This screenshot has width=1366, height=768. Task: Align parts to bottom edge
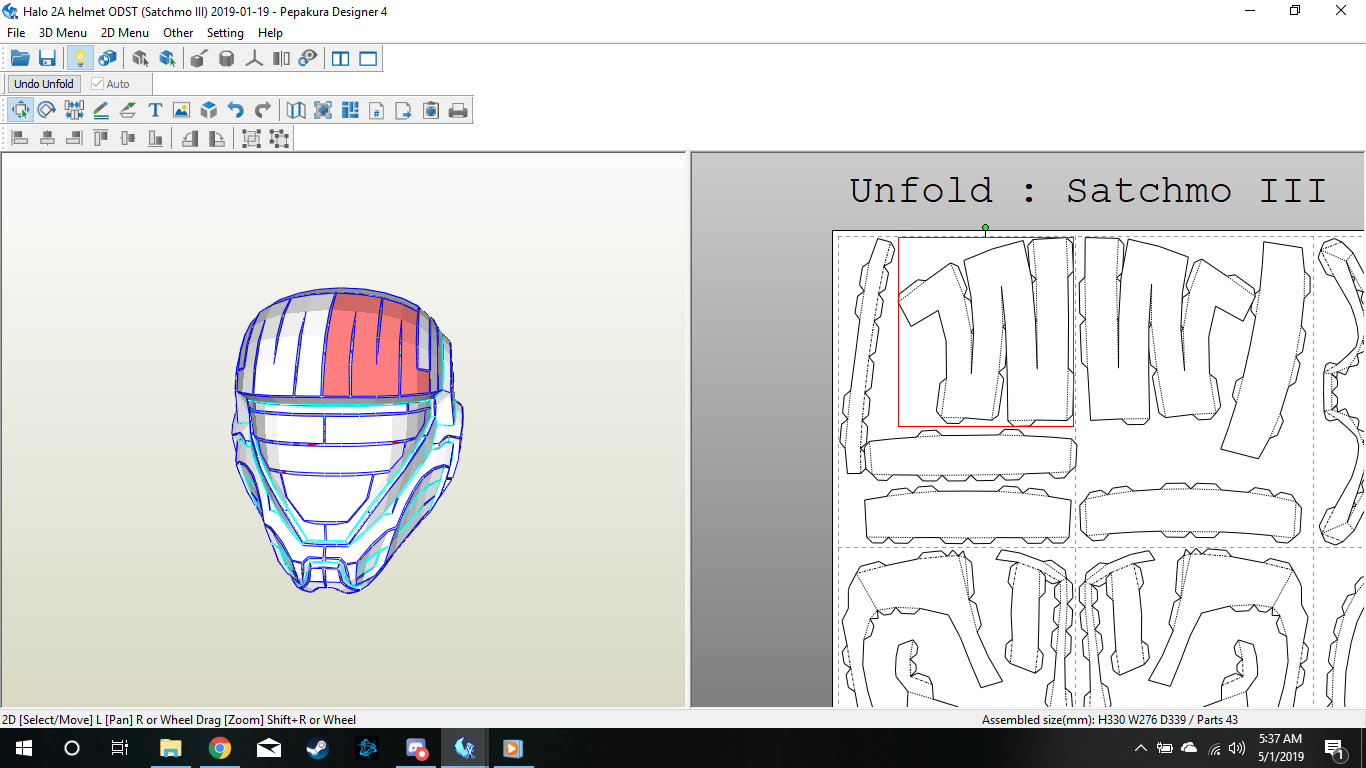[x=155, y=138]
